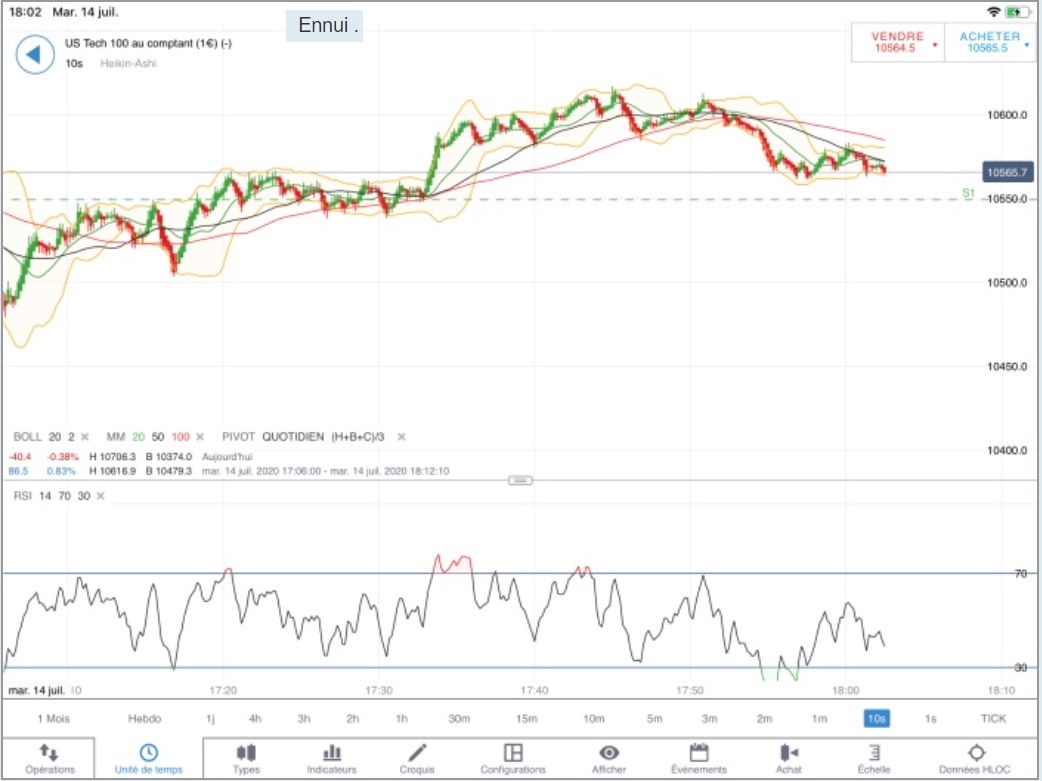Click the VENDRE 10564.5 button
Image resolution: width=1042 pixels, height=781 pixels.
[x=896, y=42]
